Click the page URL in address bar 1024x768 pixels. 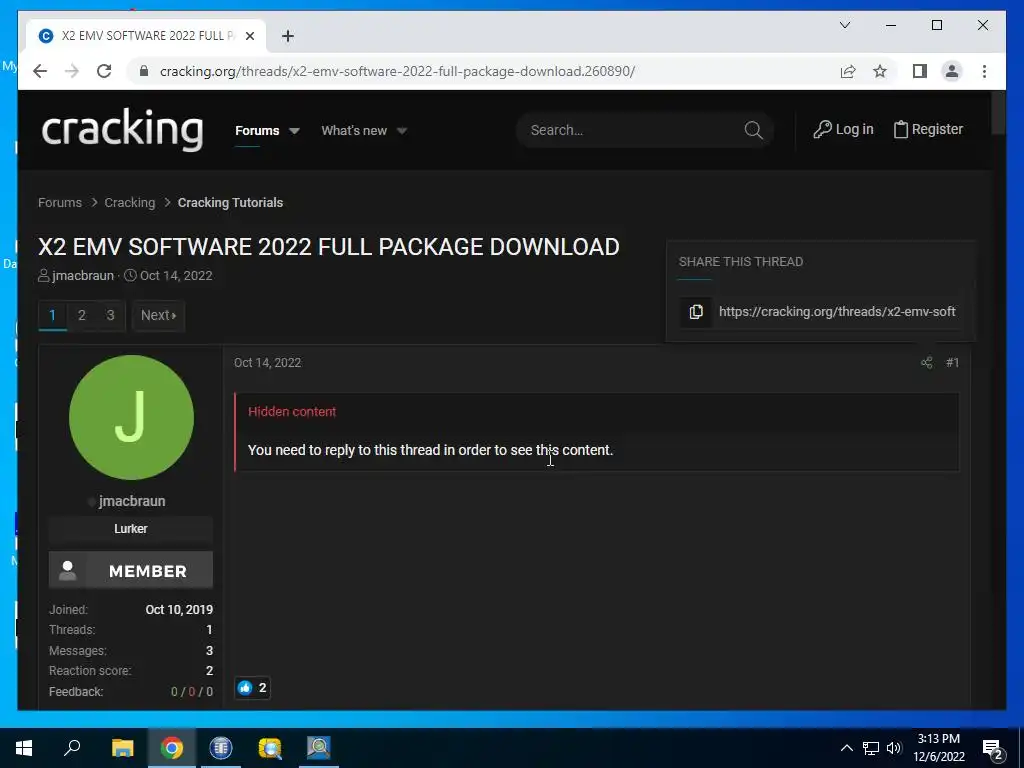pos(397,71)
